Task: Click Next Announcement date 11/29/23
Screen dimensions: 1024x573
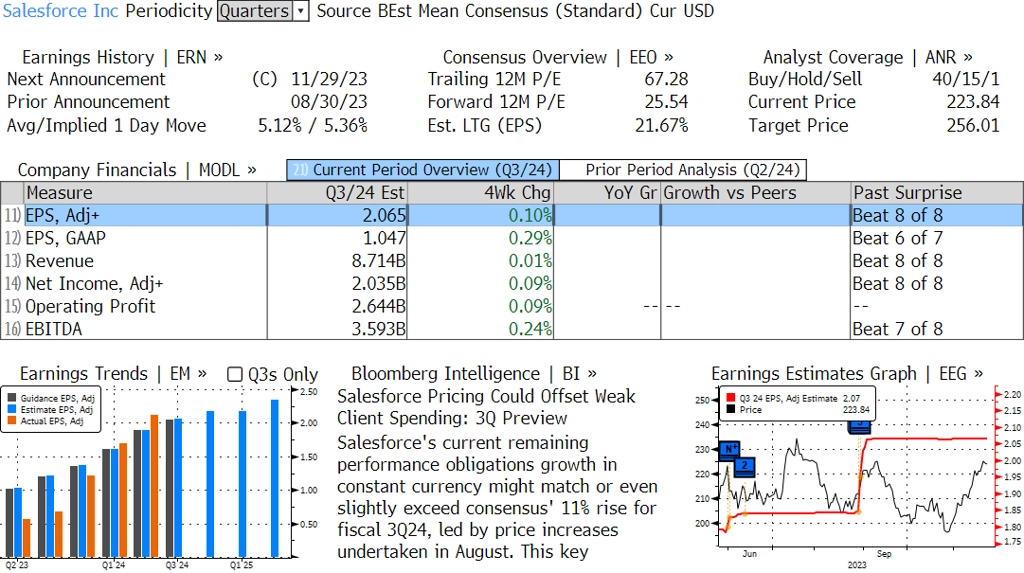Action: [329, 79]
